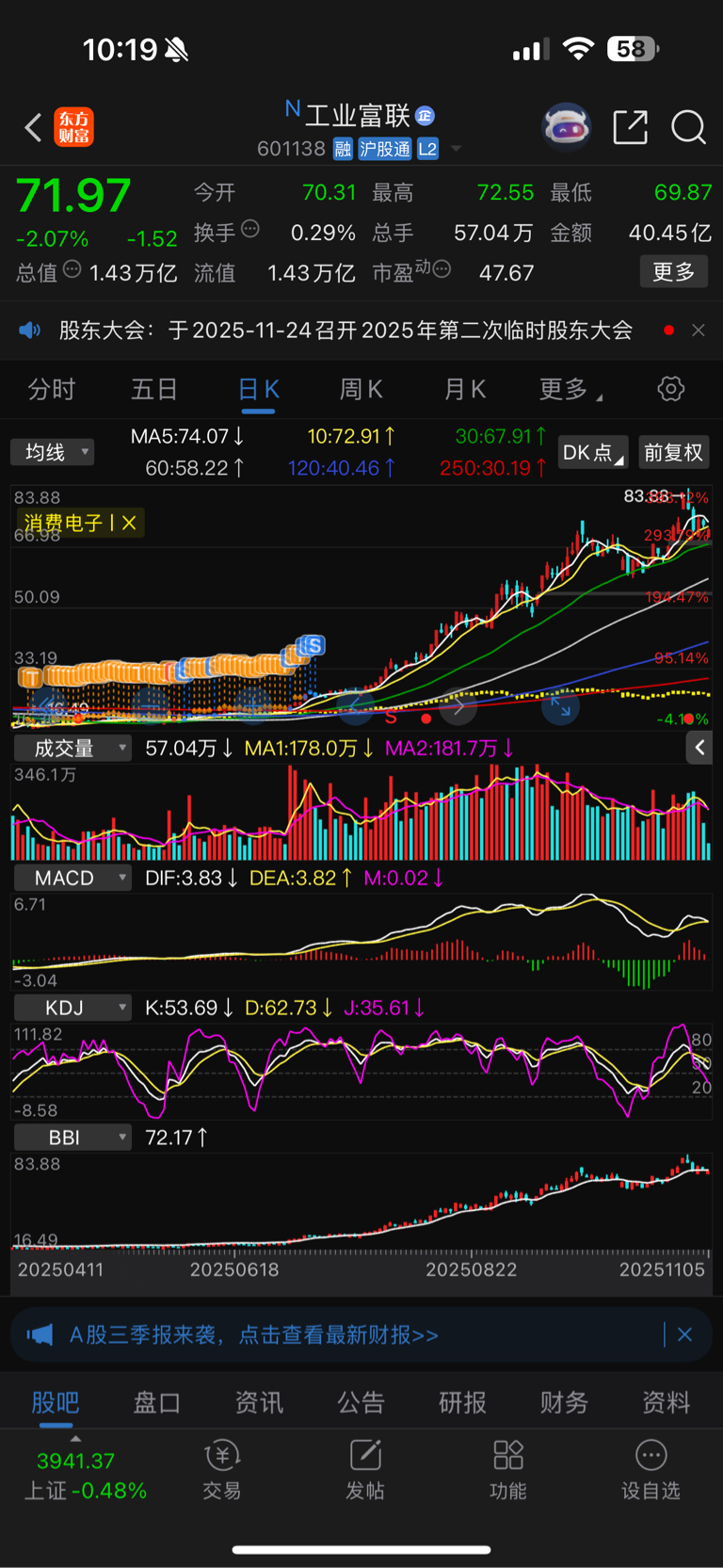
Task: Open the robot assistant avatar
Action: [x=566, y=127]
